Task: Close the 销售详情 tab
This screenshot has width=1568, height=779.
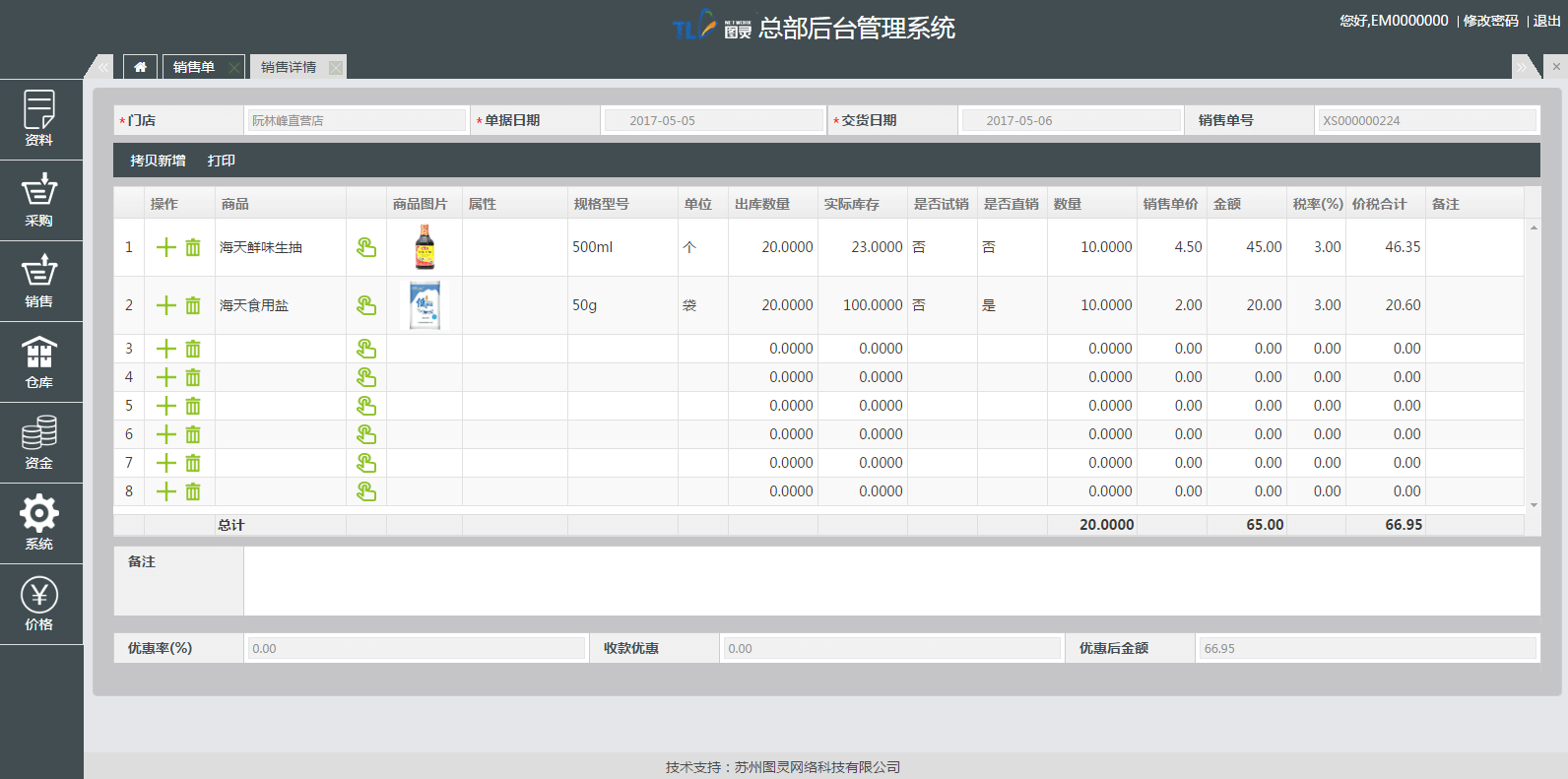Action: (x=336, y=67)
